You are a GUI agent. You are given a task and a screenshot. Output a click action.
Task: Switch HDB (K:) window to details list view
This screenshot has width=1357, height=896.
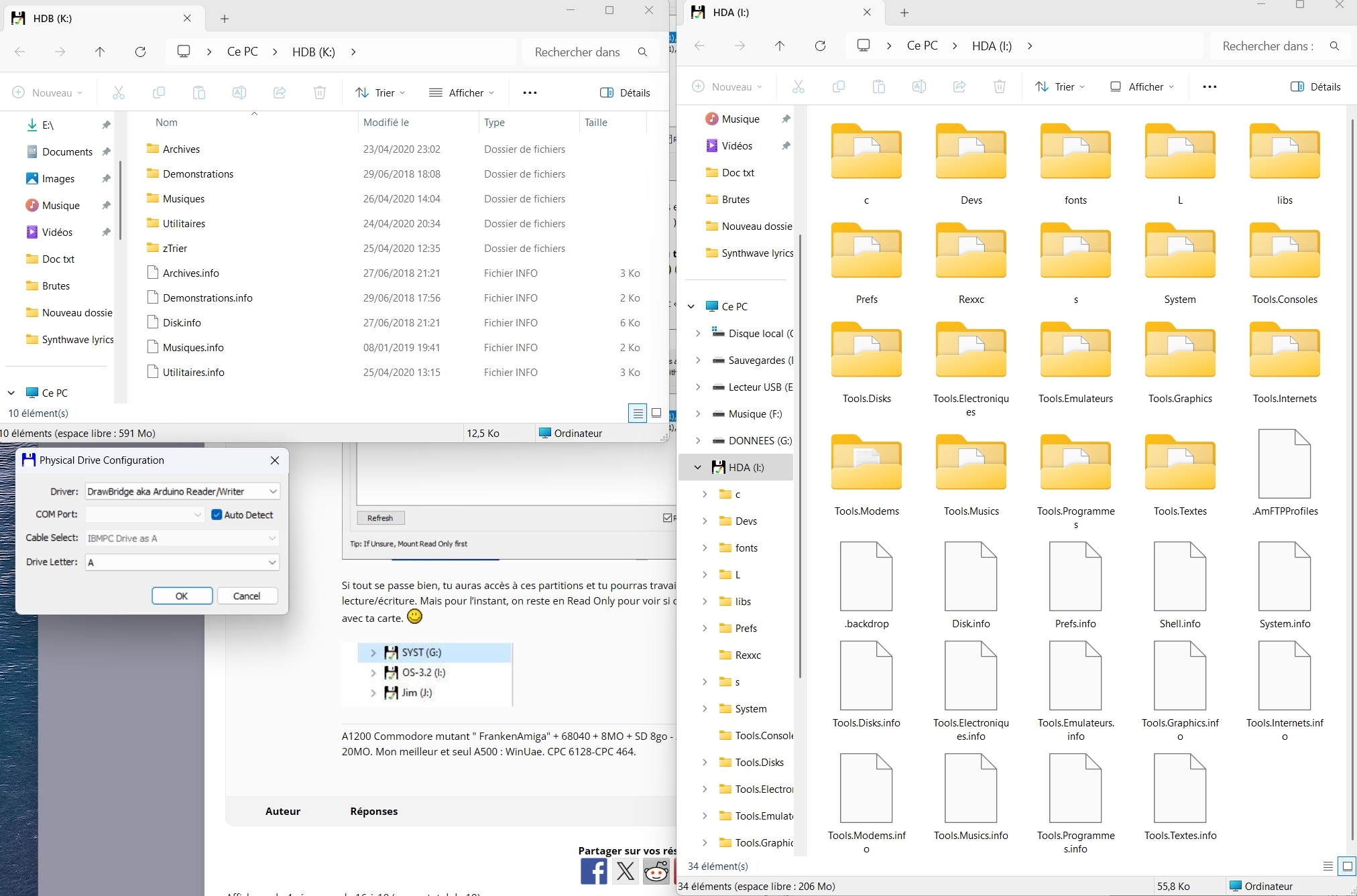tap(638, 413)
